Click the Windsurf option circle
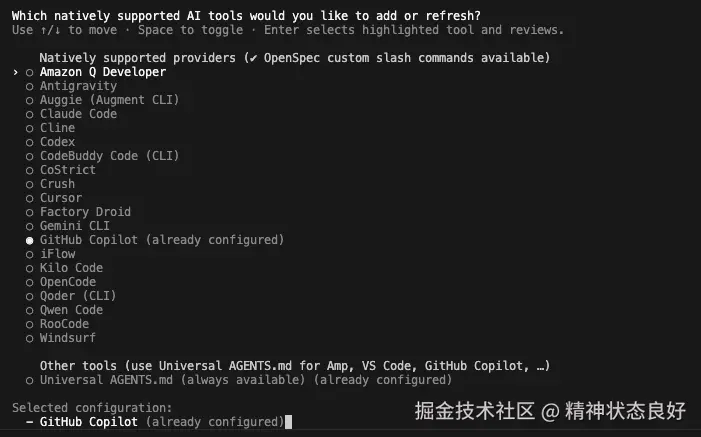701x437 pixels. tap(30, 338)
